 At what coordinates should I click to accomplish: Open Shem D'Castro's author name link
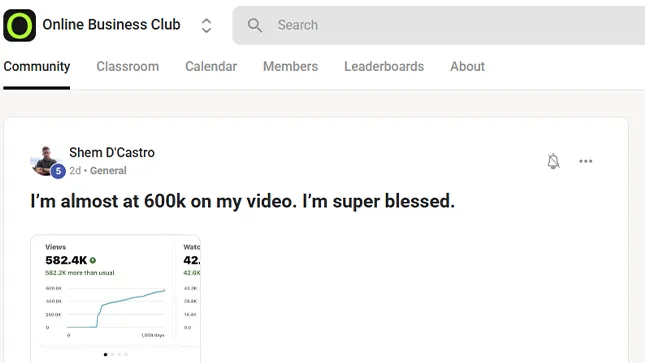[112, 152]
